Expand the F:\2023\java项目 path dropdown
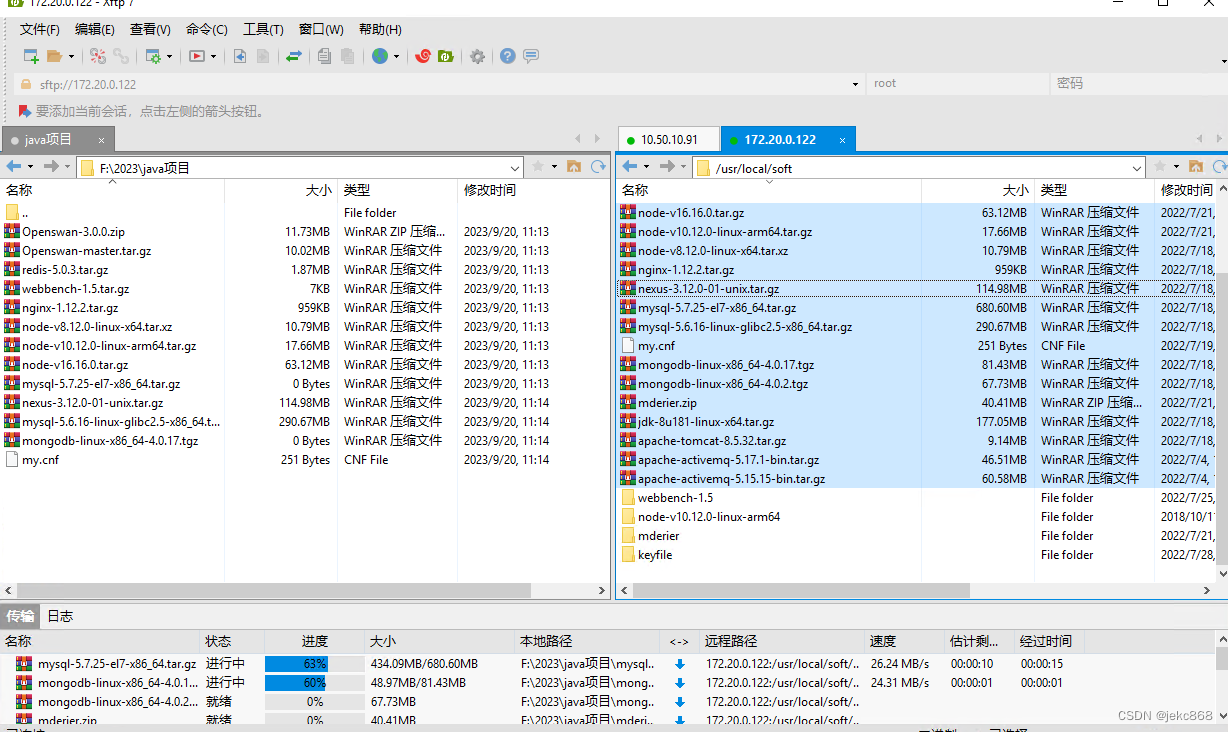Screen dimensions: 1228x732 coord(515,168)
